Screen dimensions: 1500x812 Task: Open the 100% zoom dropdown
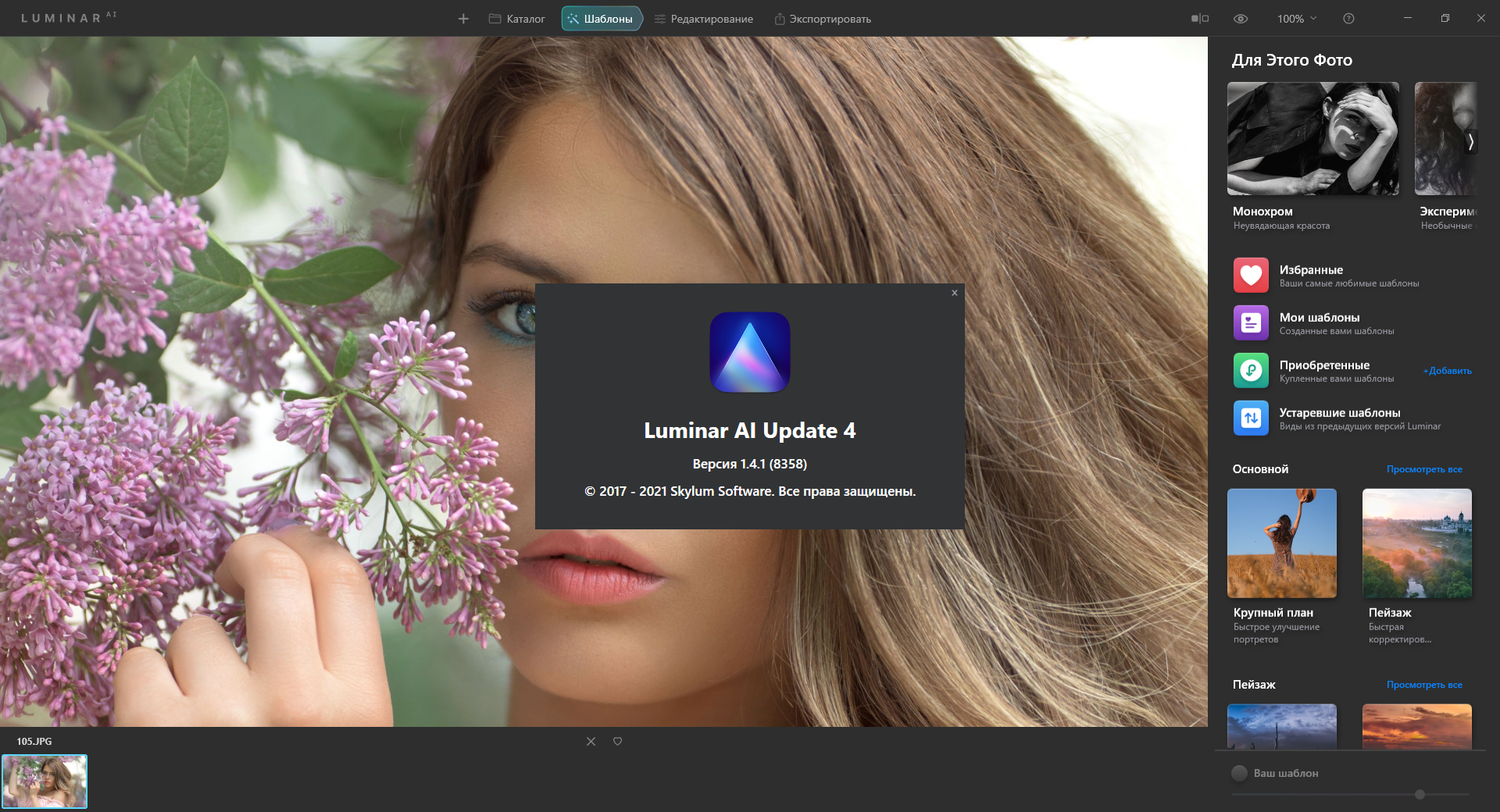(x=1296, y=19)
